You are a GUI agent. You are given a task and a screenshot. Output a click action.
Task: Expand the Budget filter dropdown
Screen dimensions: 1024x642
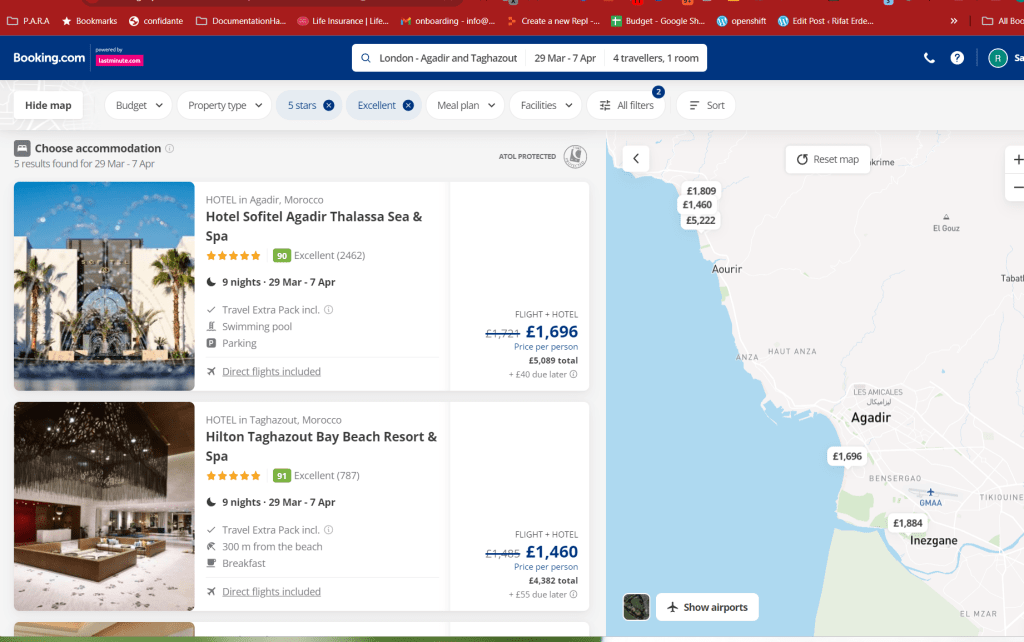[138, 105]
